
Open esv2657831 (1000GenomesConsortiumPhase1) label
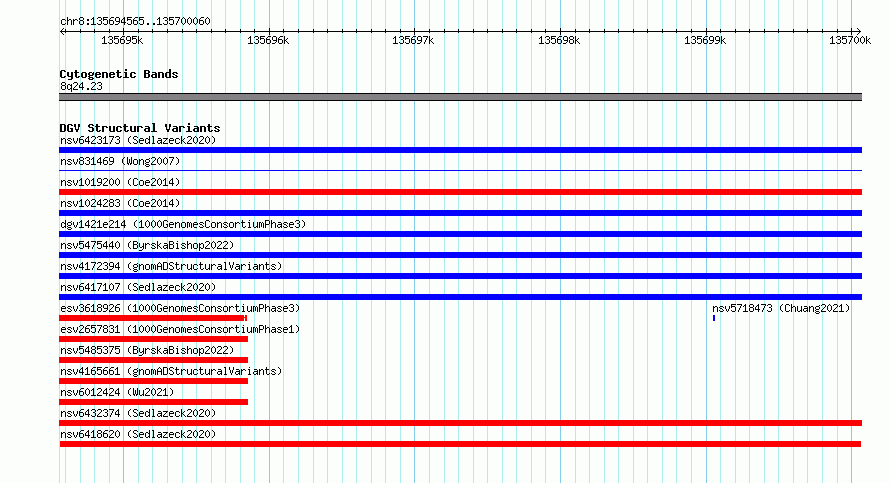pos(180,329)
